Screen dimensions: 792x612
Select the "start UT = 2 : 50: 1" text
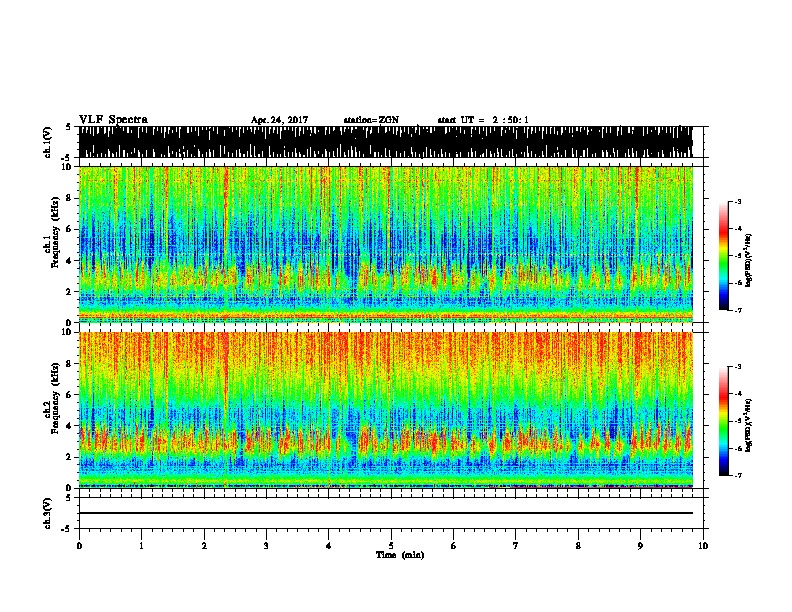[483, 120]
